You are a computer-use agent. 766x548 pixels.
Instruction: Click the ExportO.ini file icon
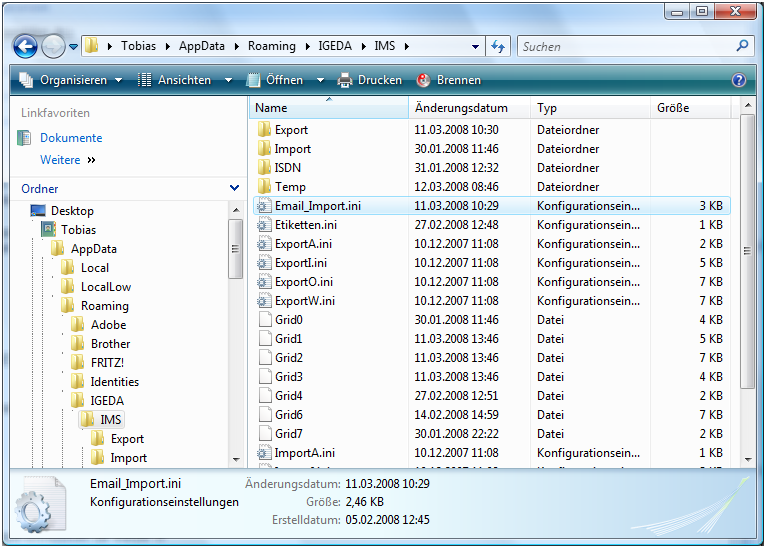(x=264, y=282)
